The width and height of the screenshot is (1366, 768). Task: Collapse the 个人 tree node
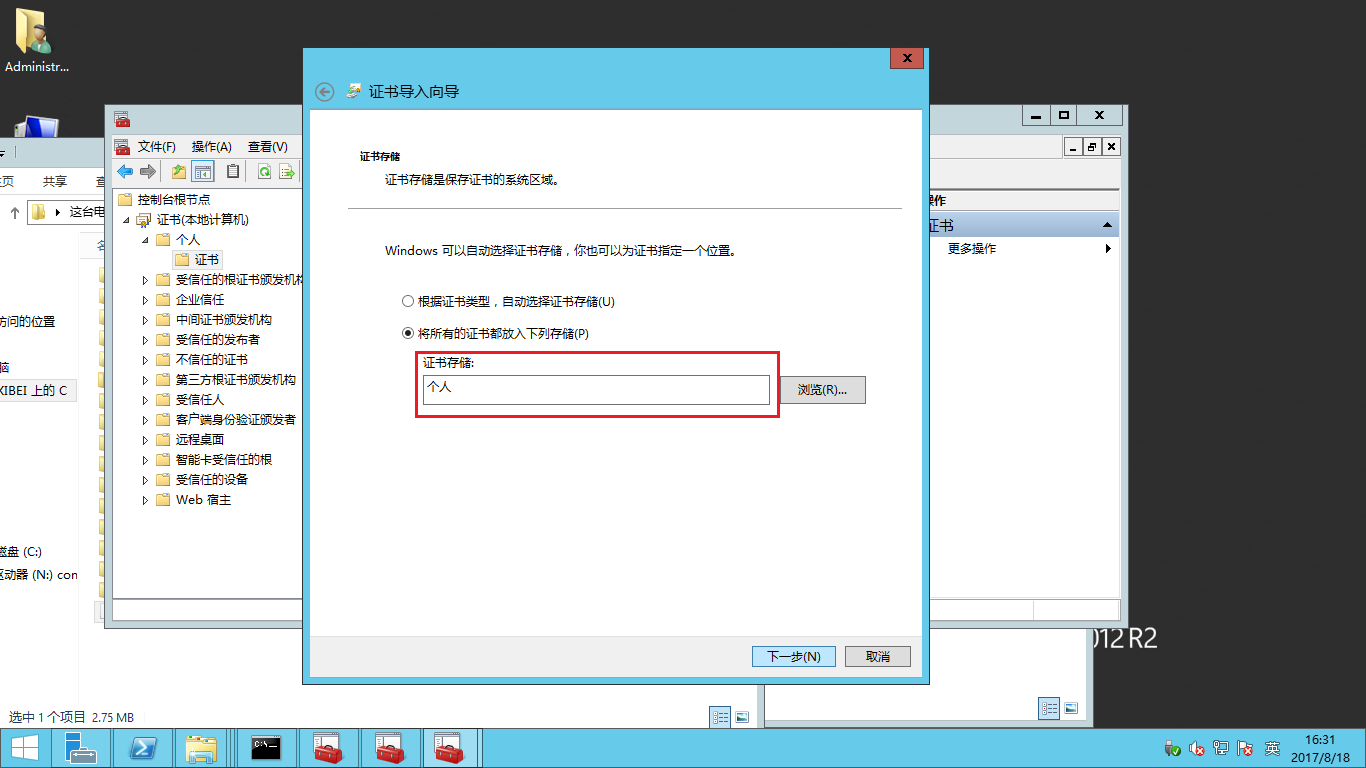pyautogui.click(x=146, y=240)
